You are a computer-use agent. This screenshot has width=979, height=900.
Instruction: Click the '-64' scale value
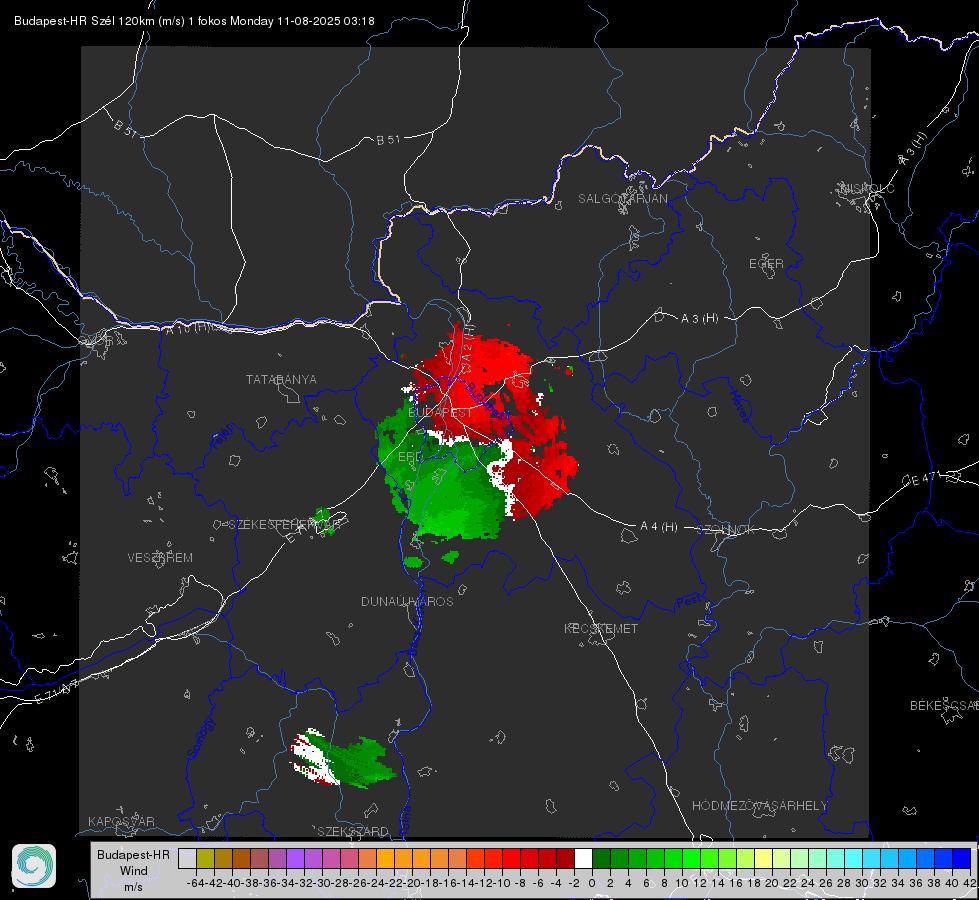pyautogui.click(x=196, y=883)
